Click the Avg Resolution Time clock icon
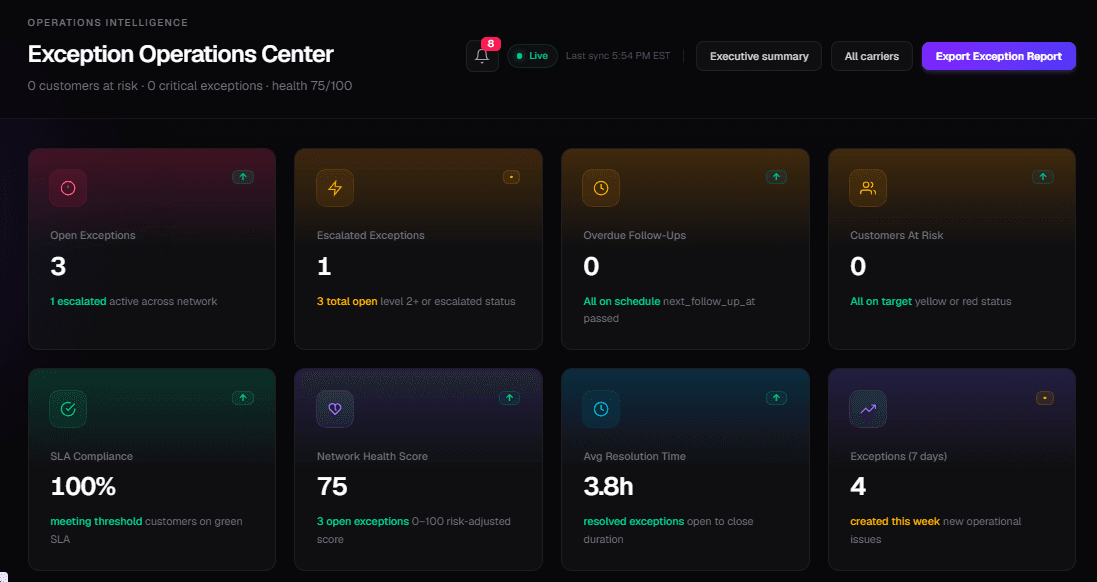 [601, 409]
